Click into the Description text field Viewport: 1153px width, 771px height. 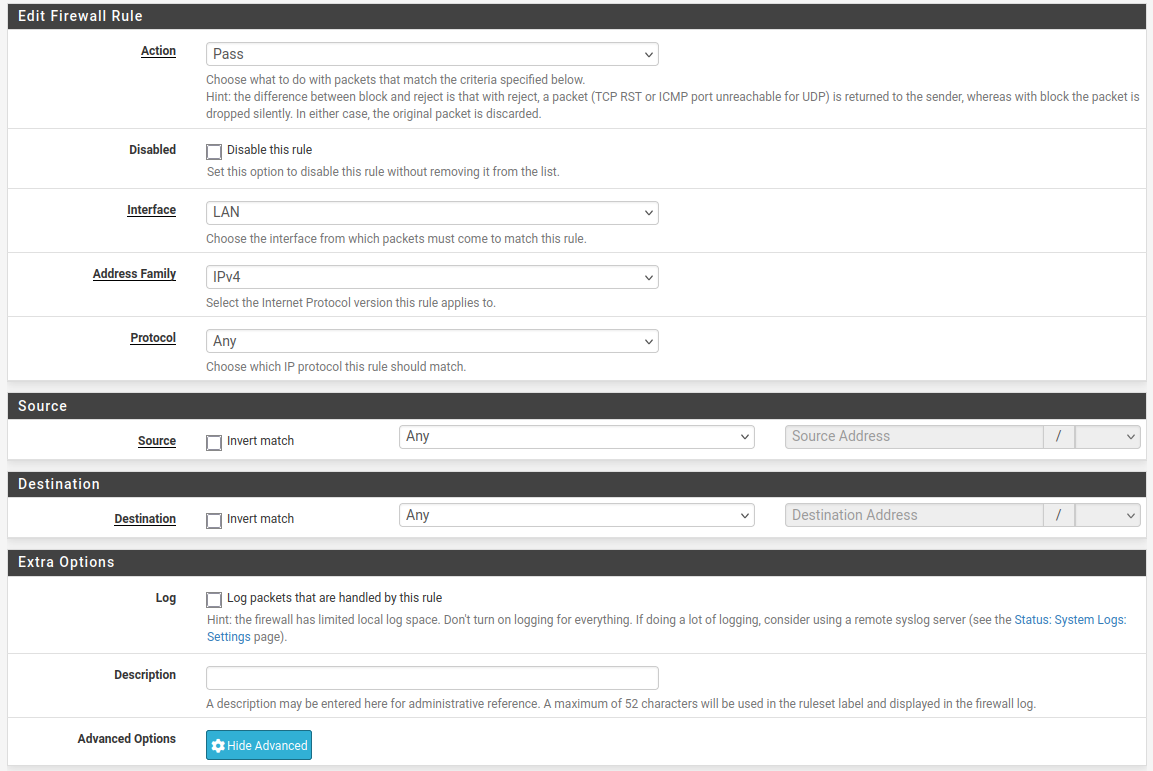click(432, 678)
